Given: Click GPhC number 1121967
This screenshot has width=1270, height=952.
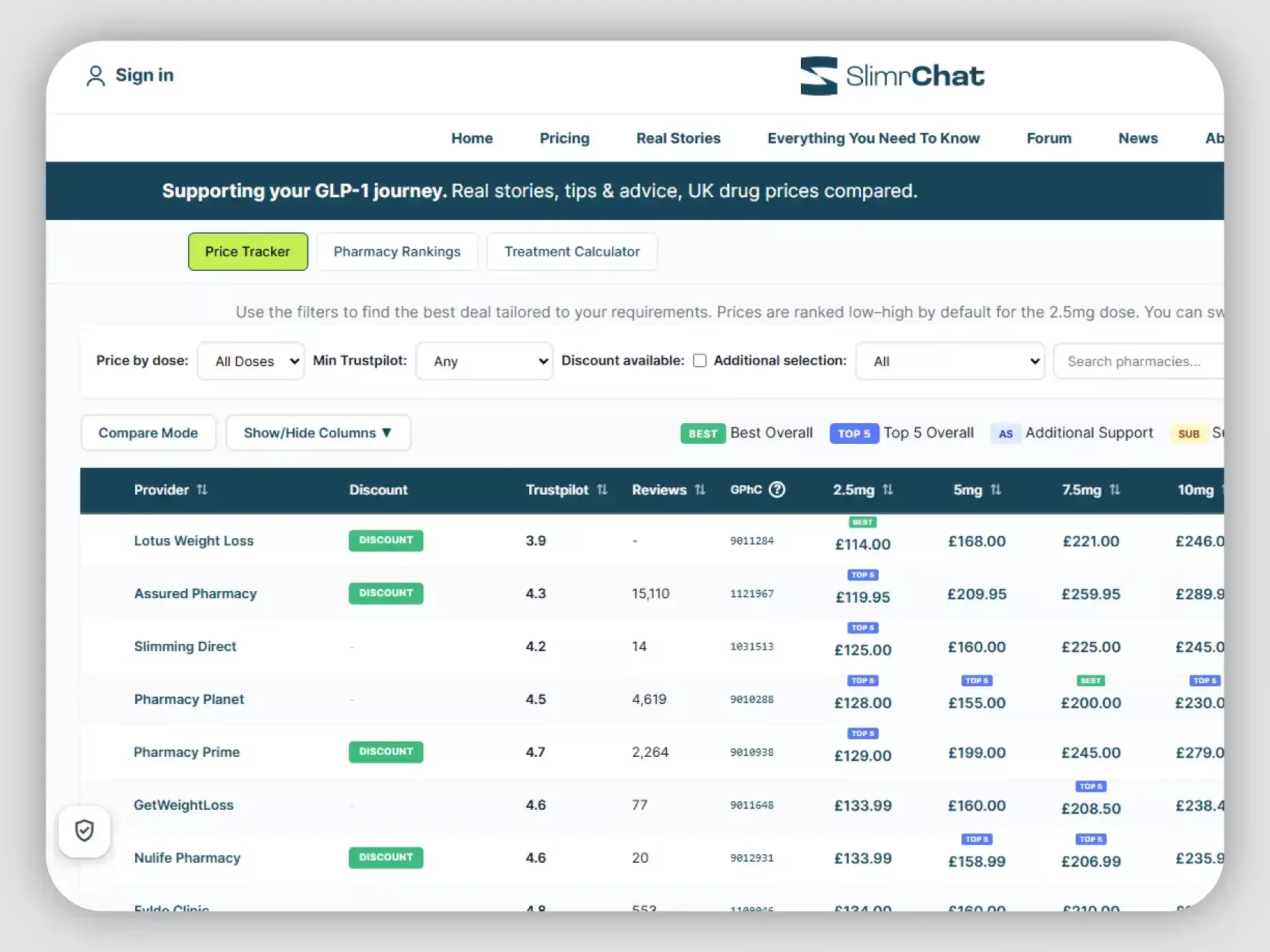Looking at the screenshot, I should click(x=752, y=594).
